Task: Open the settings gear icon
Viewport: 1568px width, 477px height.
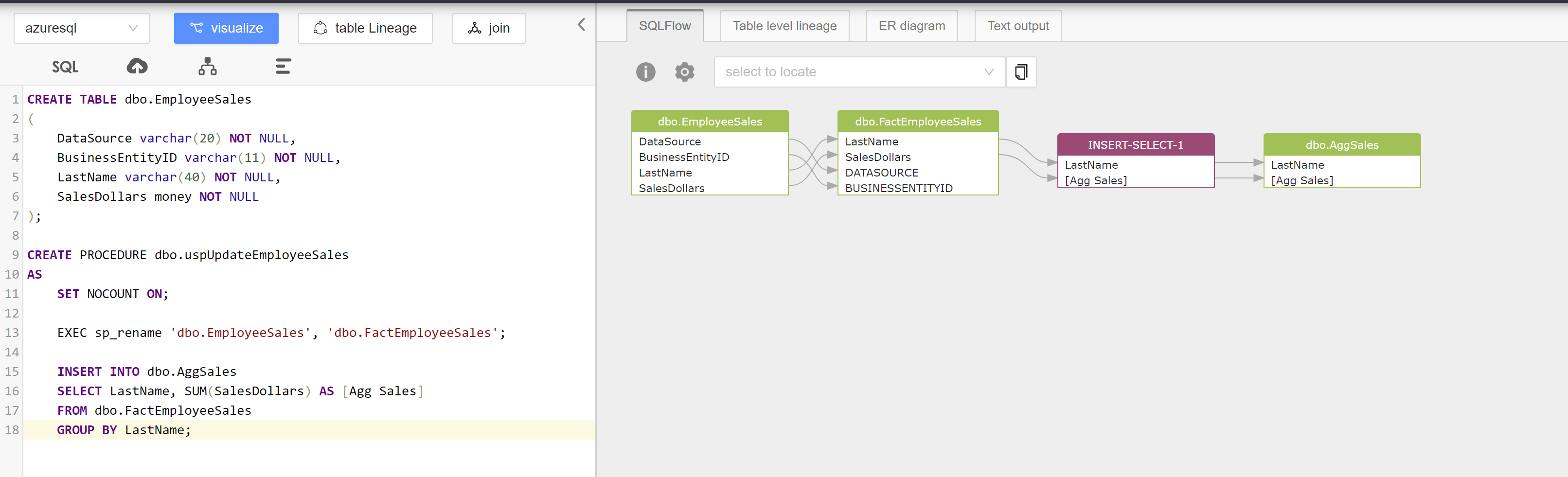Action: pos(685,72)
